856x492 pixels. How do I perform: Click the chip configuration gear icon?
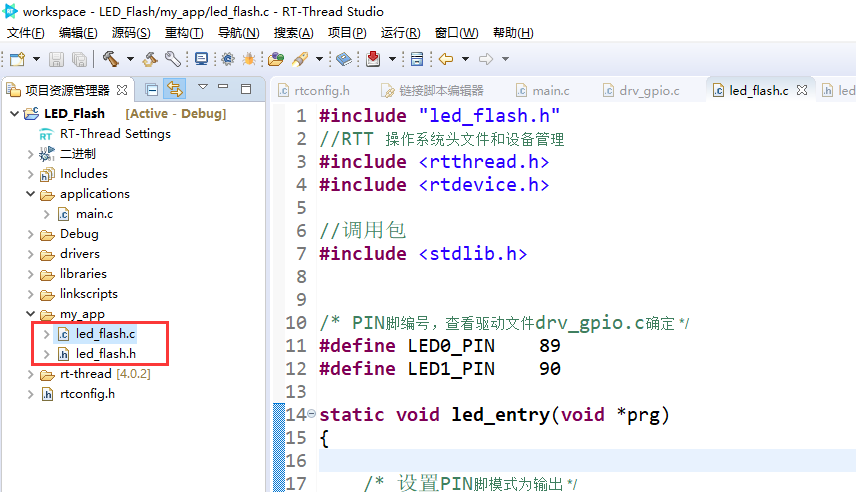[x=228, y=59]
